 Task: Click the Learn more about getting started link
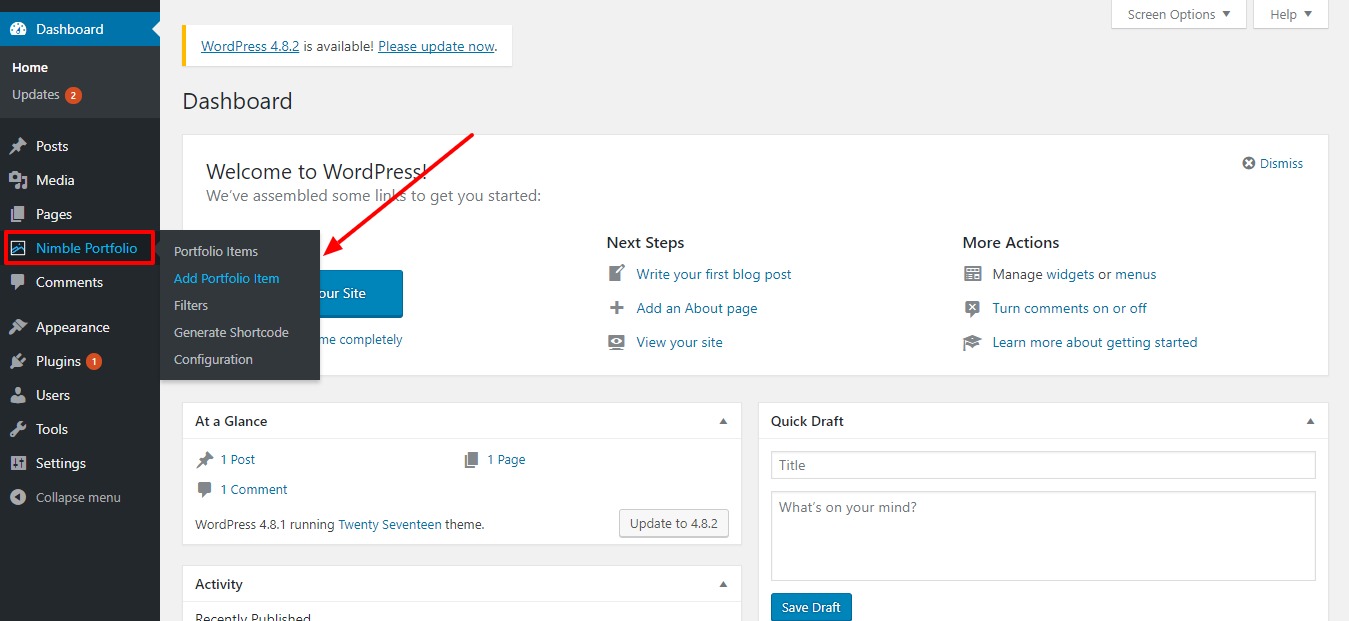(x=1095, y=342)
